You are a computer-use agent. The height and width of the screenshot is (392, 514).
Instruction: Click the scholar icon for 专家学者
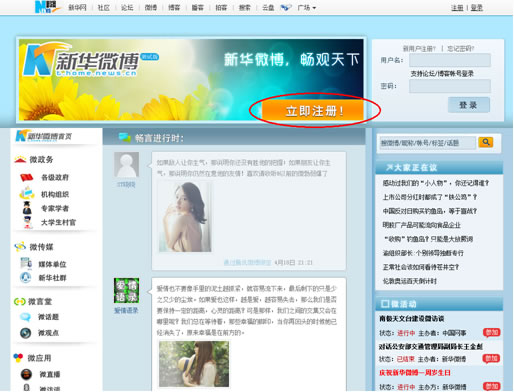pos(27,208)
